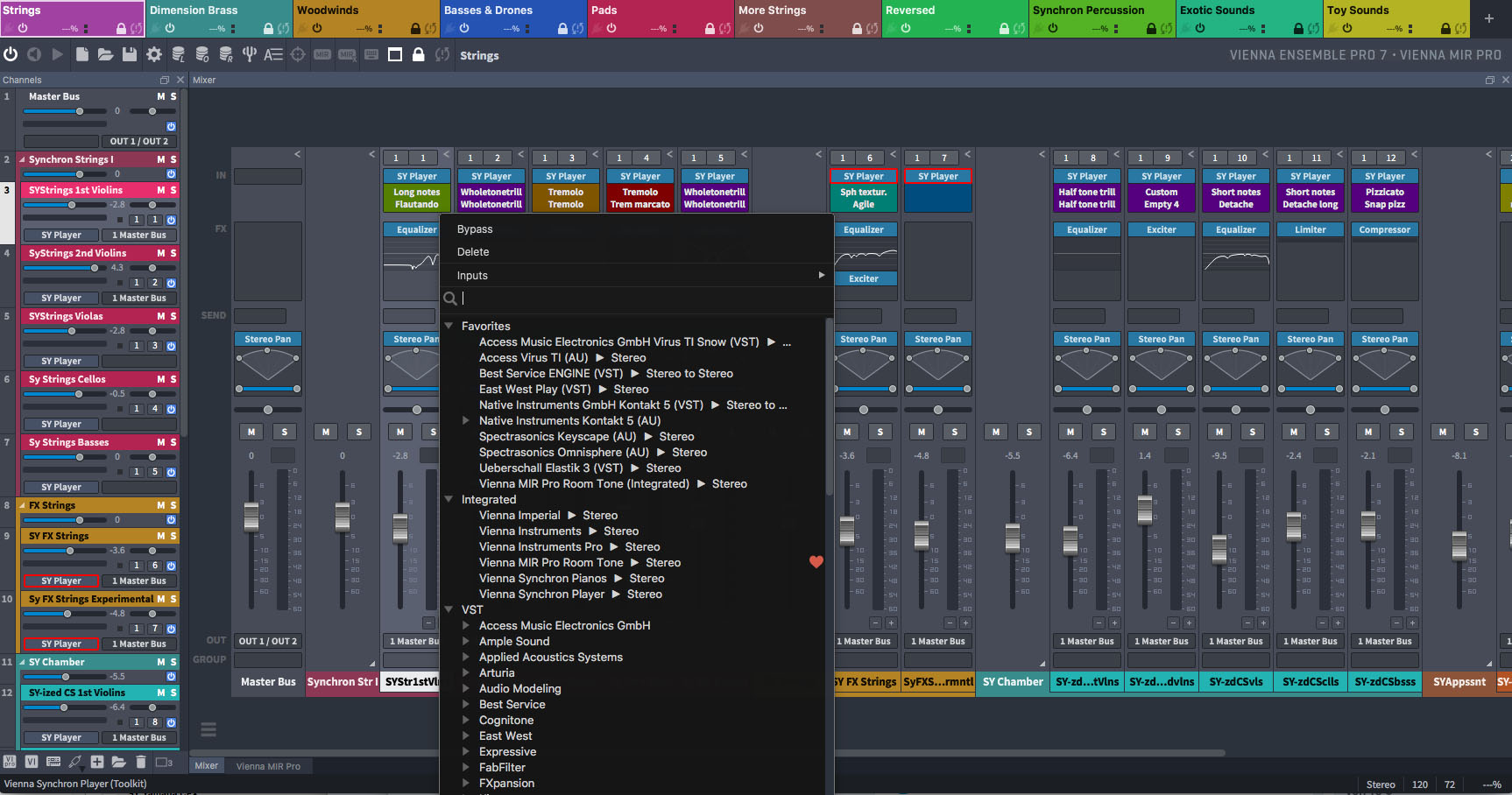Screen dimensions: 1512x795
Task: Collapse the Favorites section in plugin menu
Action: pyautogui.click(x=449, y=326)
